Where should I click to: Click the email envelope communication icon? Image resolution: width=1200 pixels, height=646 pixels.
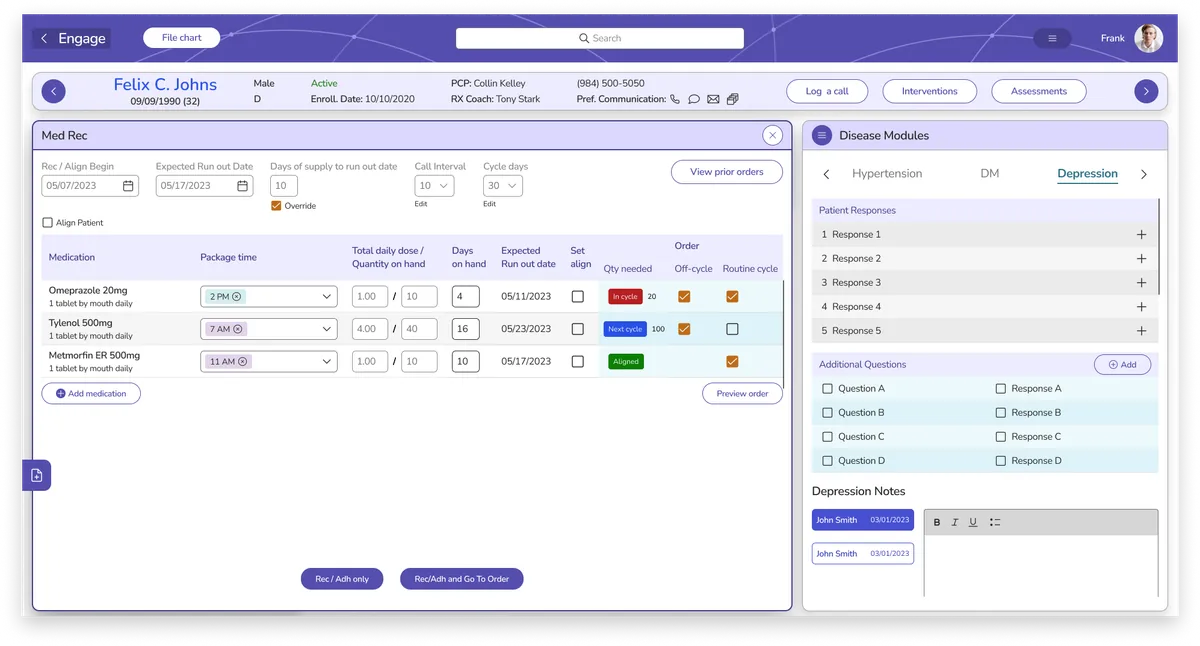pyautogui.click(x=713, y=99)
